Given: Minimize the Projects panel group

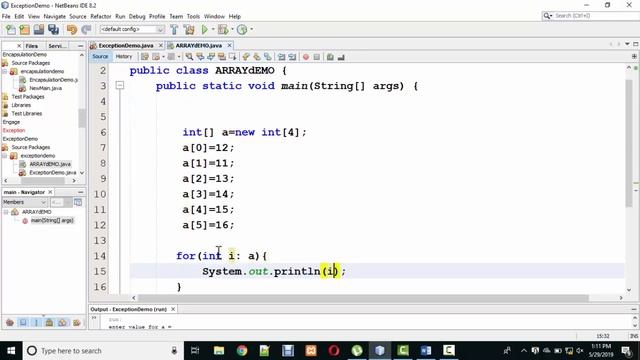Looking at the screenshot, I should pos(80,46).
